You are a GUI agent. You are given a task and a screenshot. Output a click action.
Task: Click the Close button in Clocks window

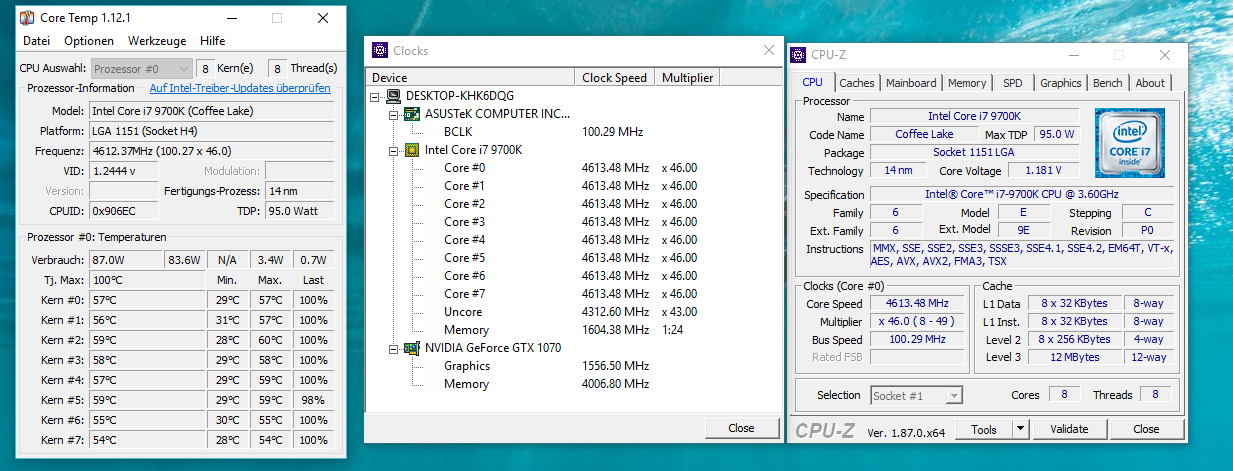tap(741, 428)
